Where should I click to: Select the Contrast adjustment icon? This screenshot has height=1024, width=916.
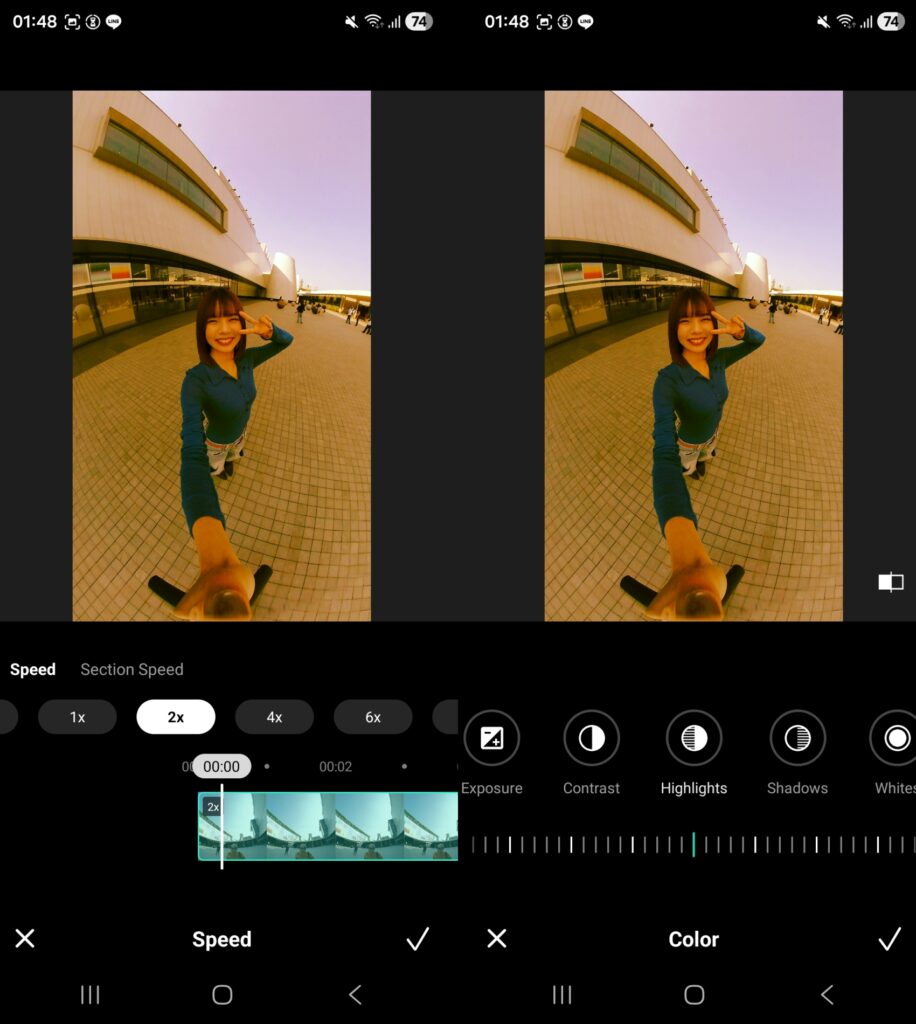[591, 739]
